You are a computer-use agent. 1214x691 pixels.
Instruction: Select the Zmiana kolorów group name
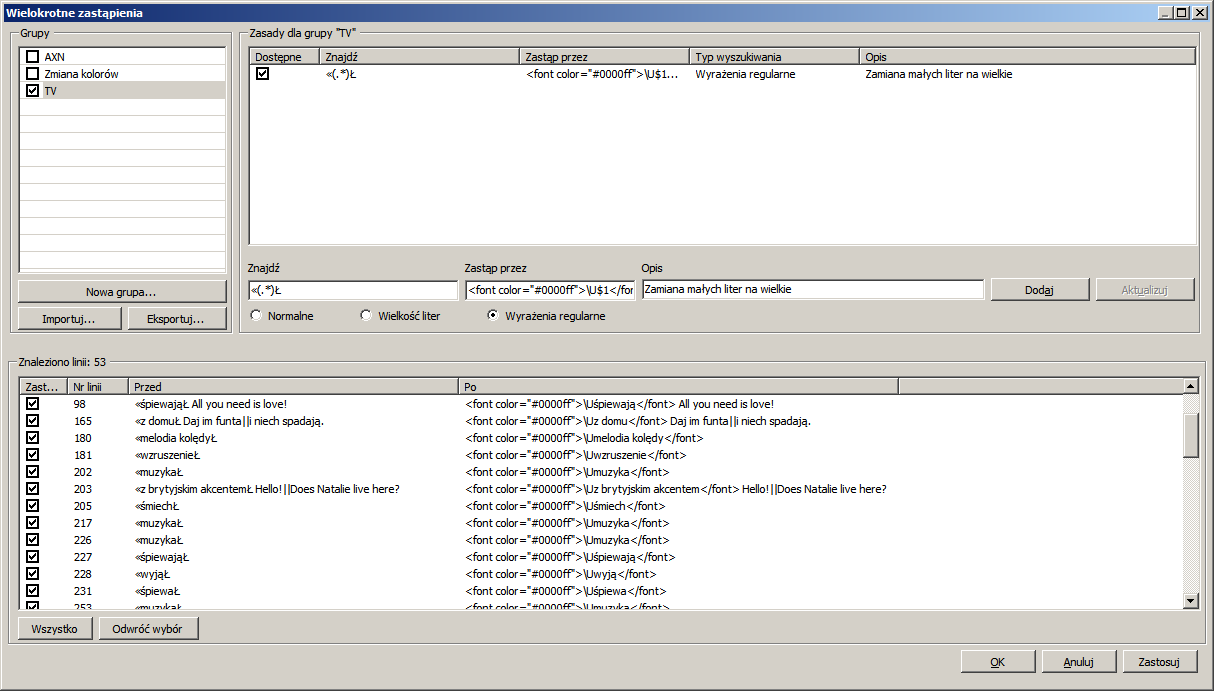tap(82, 74)
